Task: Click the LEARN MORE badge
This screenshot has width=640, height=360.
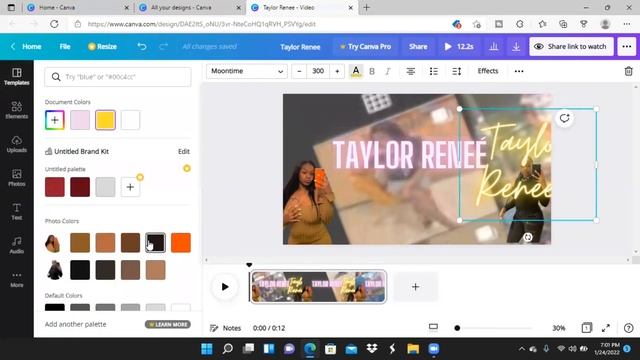Action: tap(168, 324)
